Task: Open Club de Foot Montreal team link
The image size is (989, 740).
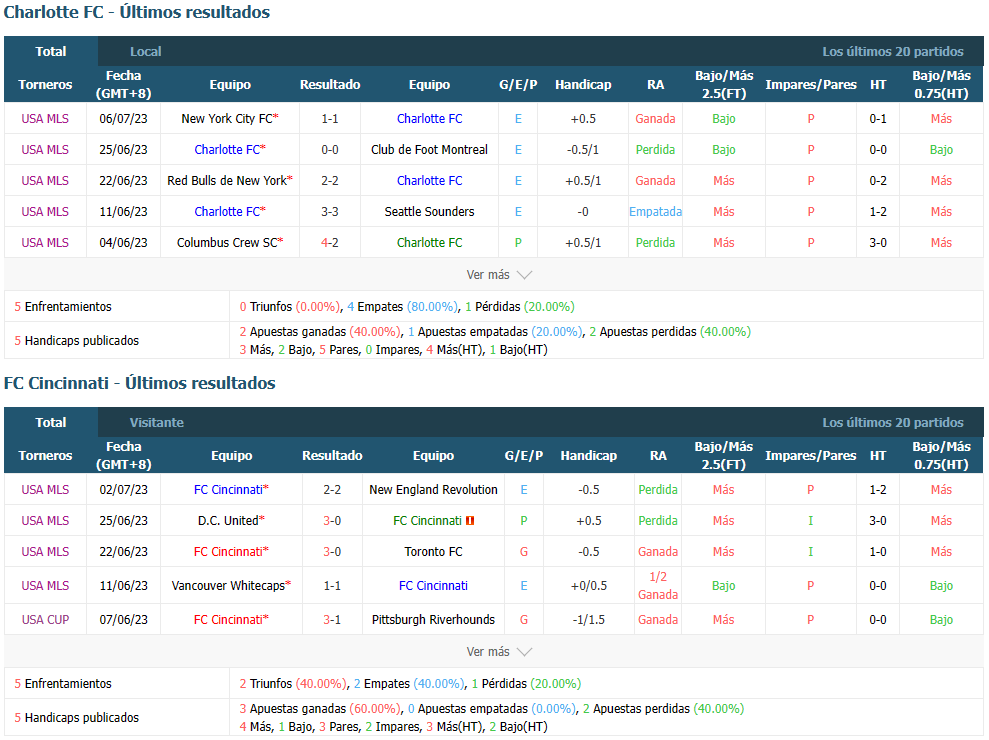Action: coord(430,150)
